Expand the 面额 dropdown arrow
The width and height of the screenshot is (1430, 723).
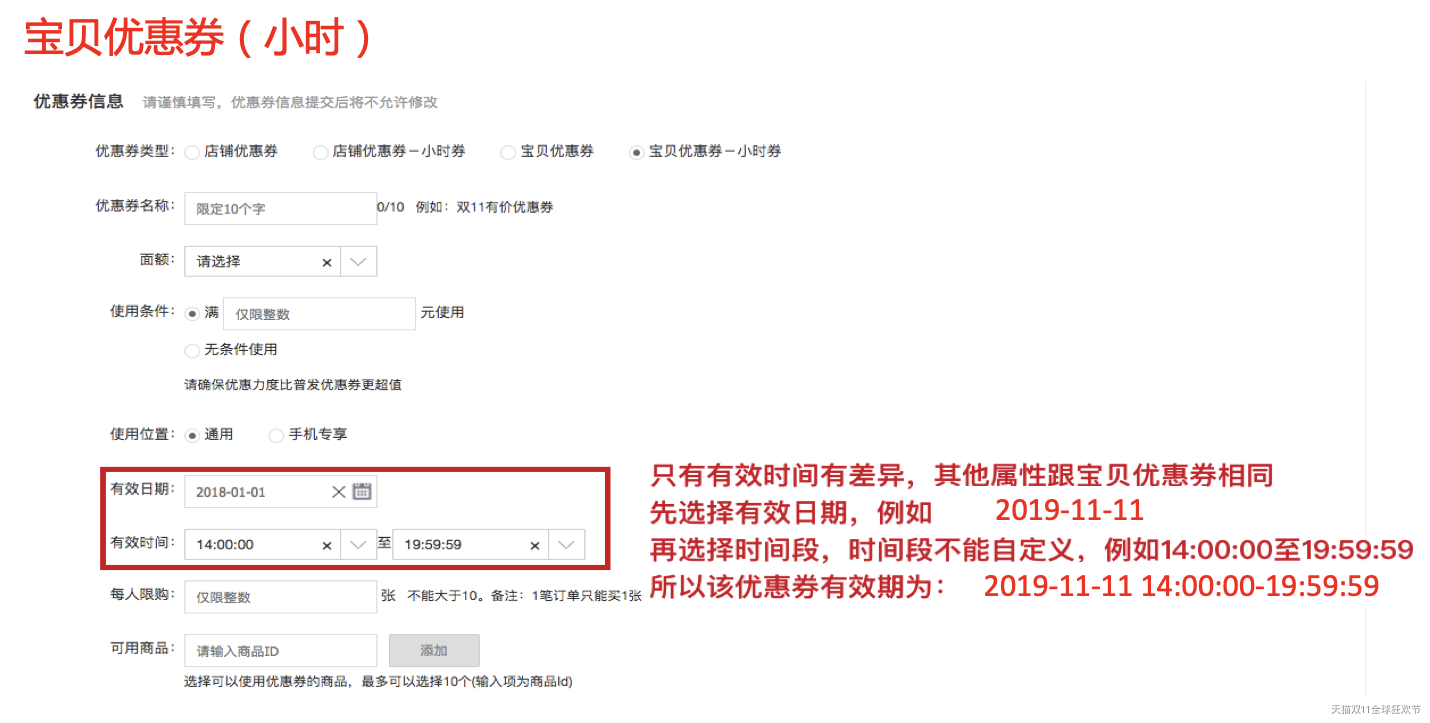[359, 262]
